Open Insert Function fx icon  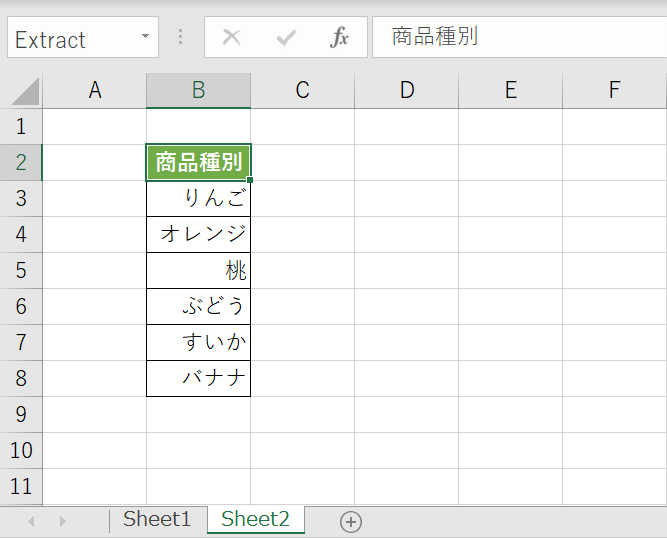(339, 37)
